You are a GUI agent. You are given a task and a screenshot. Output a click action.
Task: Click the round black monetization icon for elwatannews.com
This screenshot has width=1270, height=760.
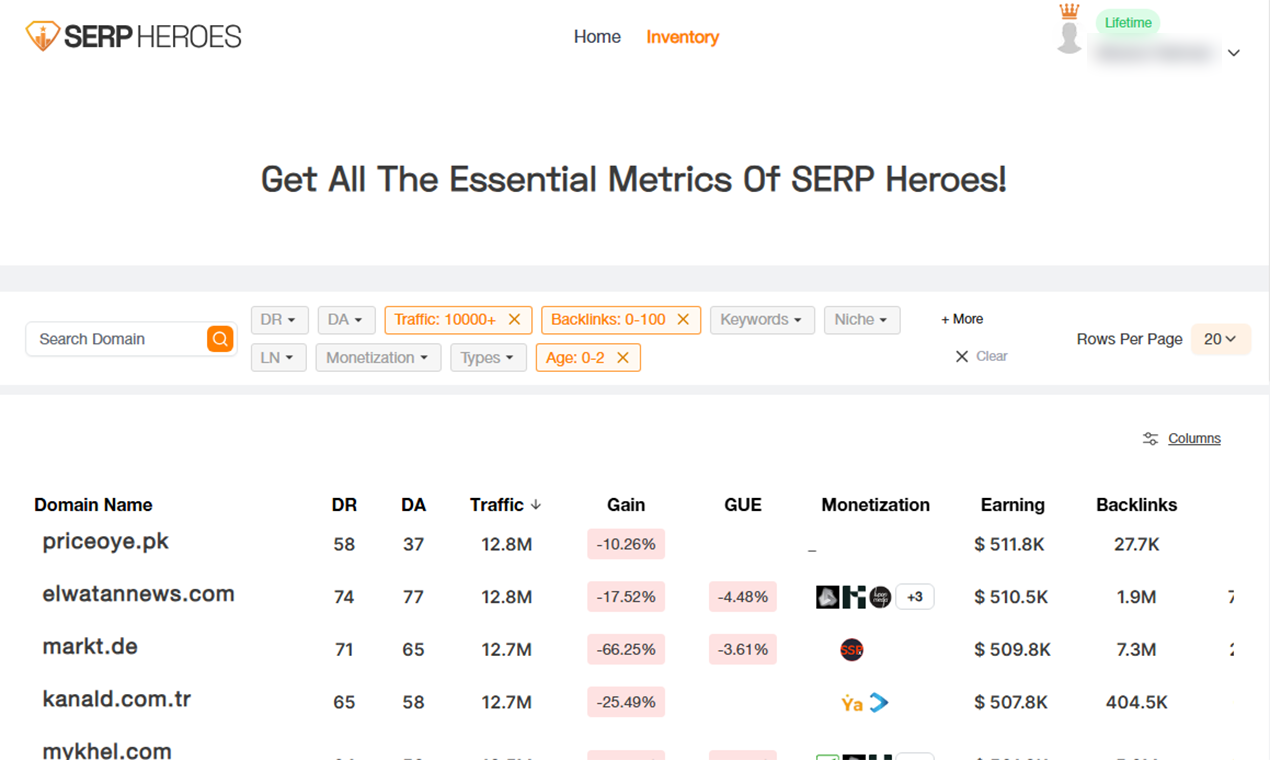(x=880, y=597)
